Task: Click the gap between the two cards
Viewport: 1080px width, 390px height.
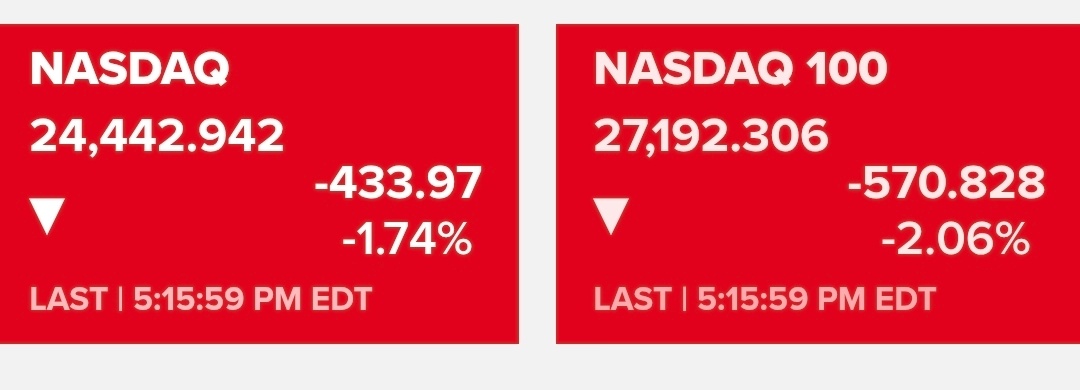Action: 537,183
